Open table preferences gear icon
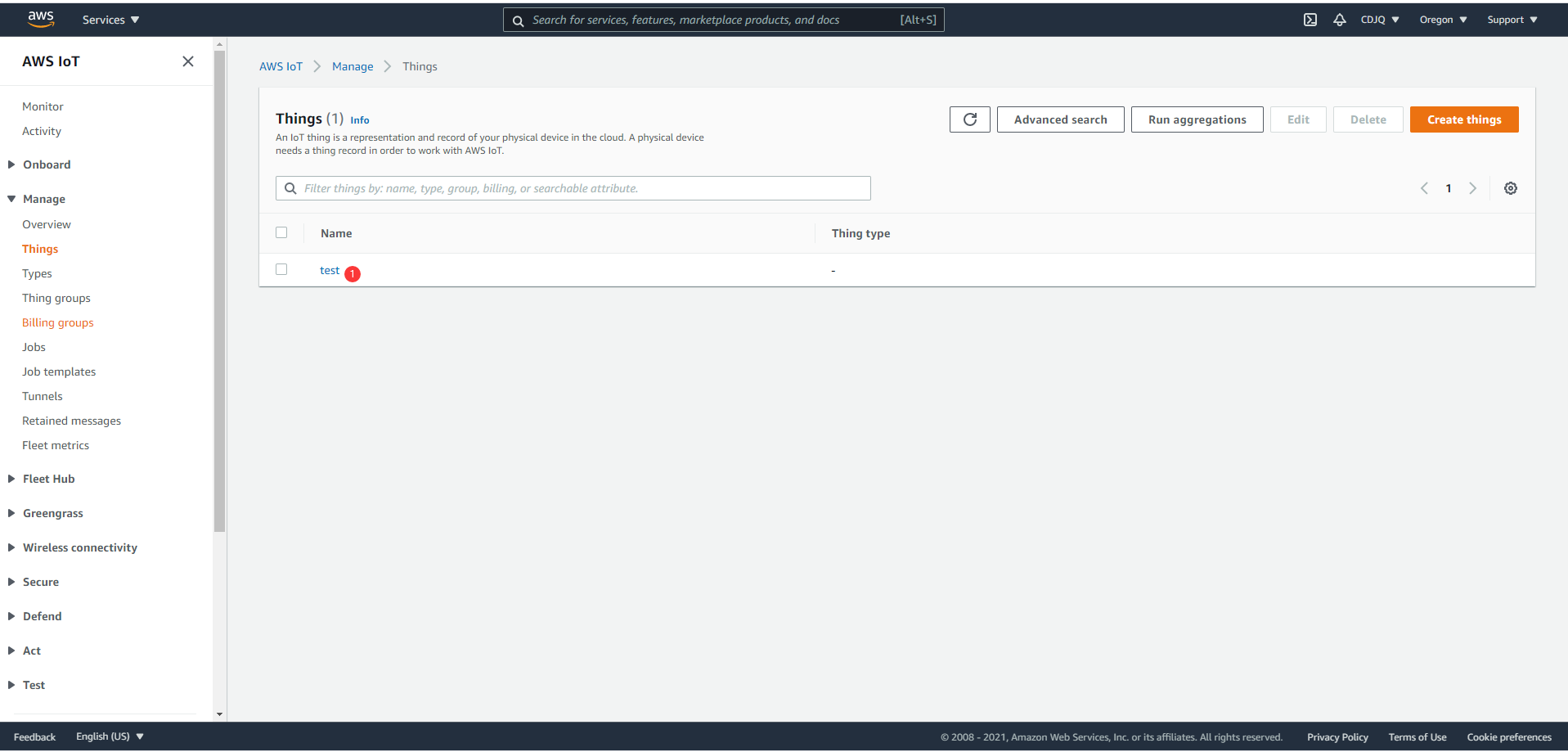Image resolution: width=1568 pixels, height=752 pixels. click(1511, 188)
